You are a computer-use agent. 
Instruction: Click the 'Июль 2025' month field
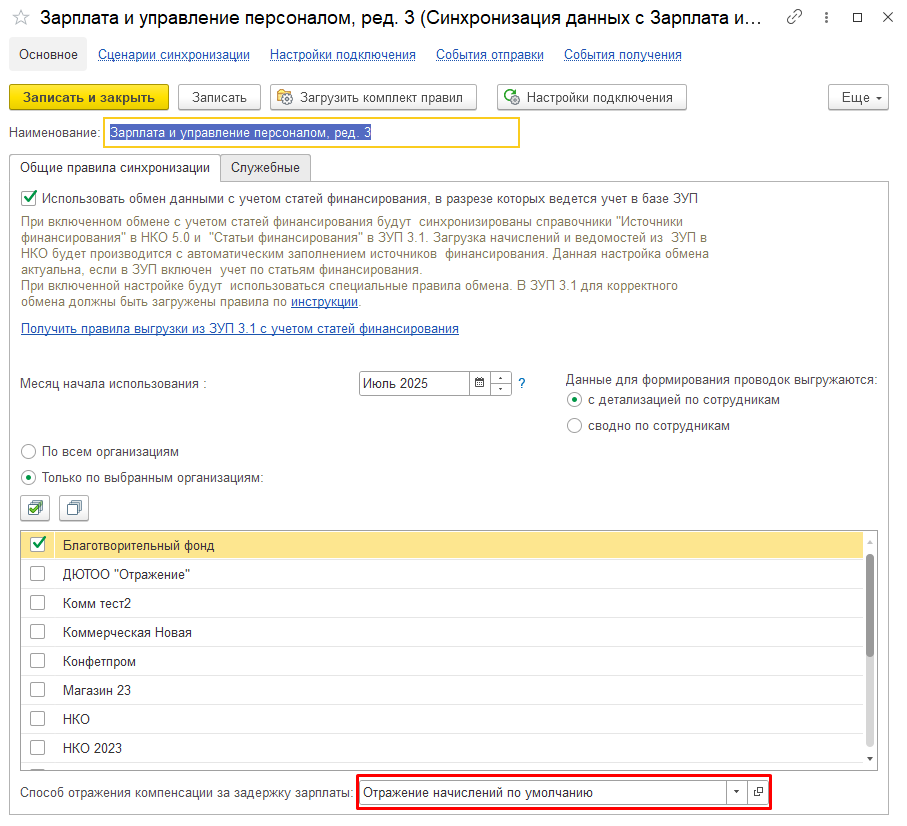tap(414, 383)
